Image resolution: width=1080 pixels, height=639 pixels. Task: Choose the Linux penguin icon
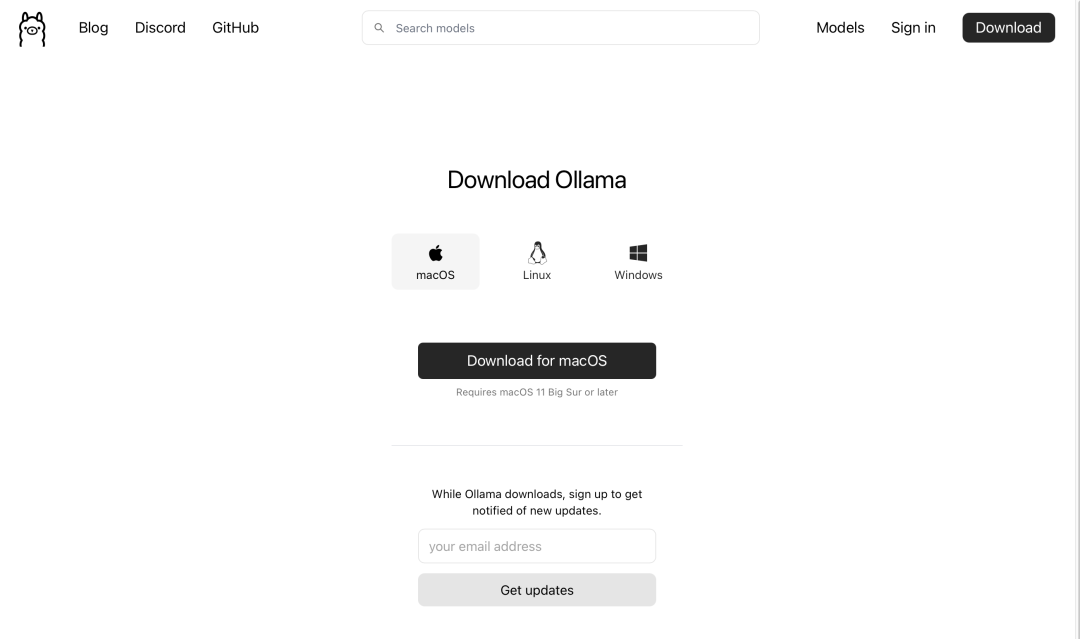537,253
